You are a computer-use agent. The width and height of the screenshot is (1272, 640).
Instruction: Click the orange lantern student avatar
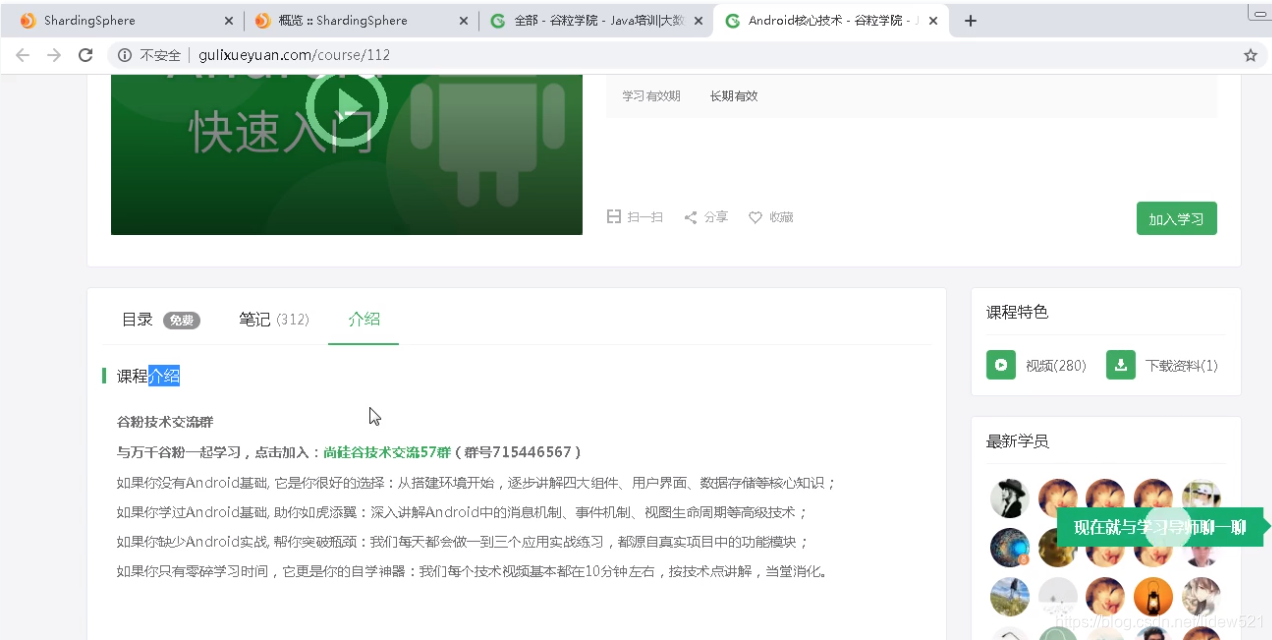click(1153, 597)
